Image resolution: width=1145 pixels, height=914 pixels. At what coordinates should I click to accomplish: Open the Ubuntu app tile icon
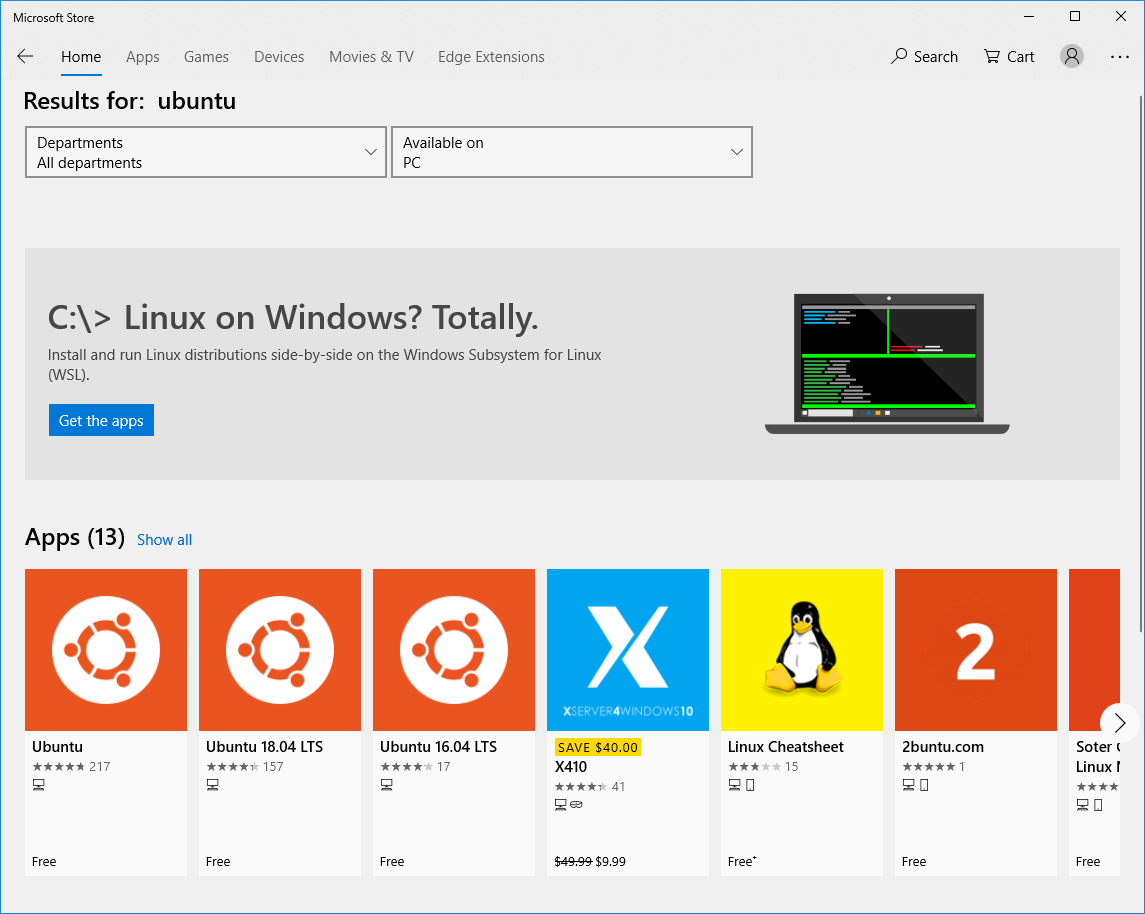point(106,650)
